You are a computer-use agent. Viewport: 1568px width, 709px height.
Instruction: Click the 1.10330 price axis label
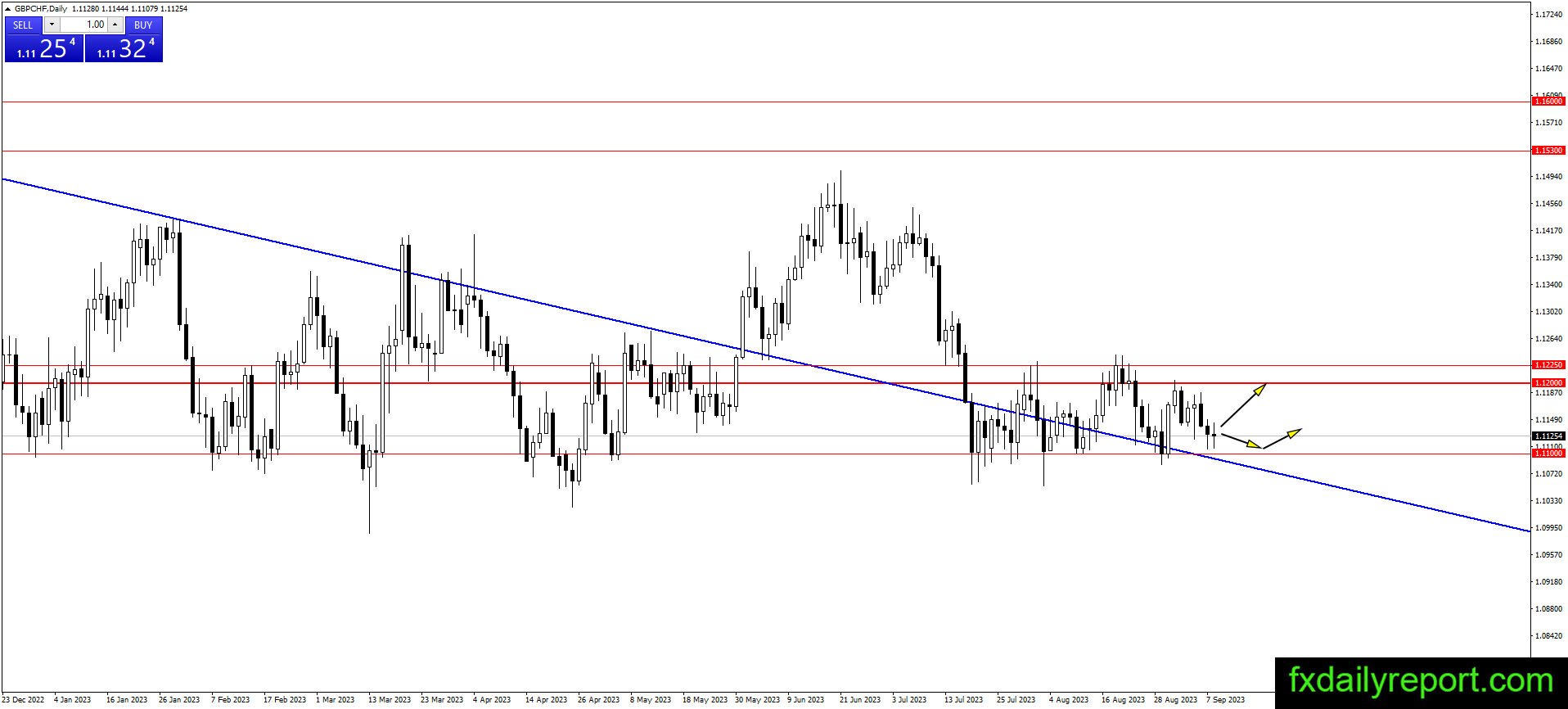(x=1548, y=501)
